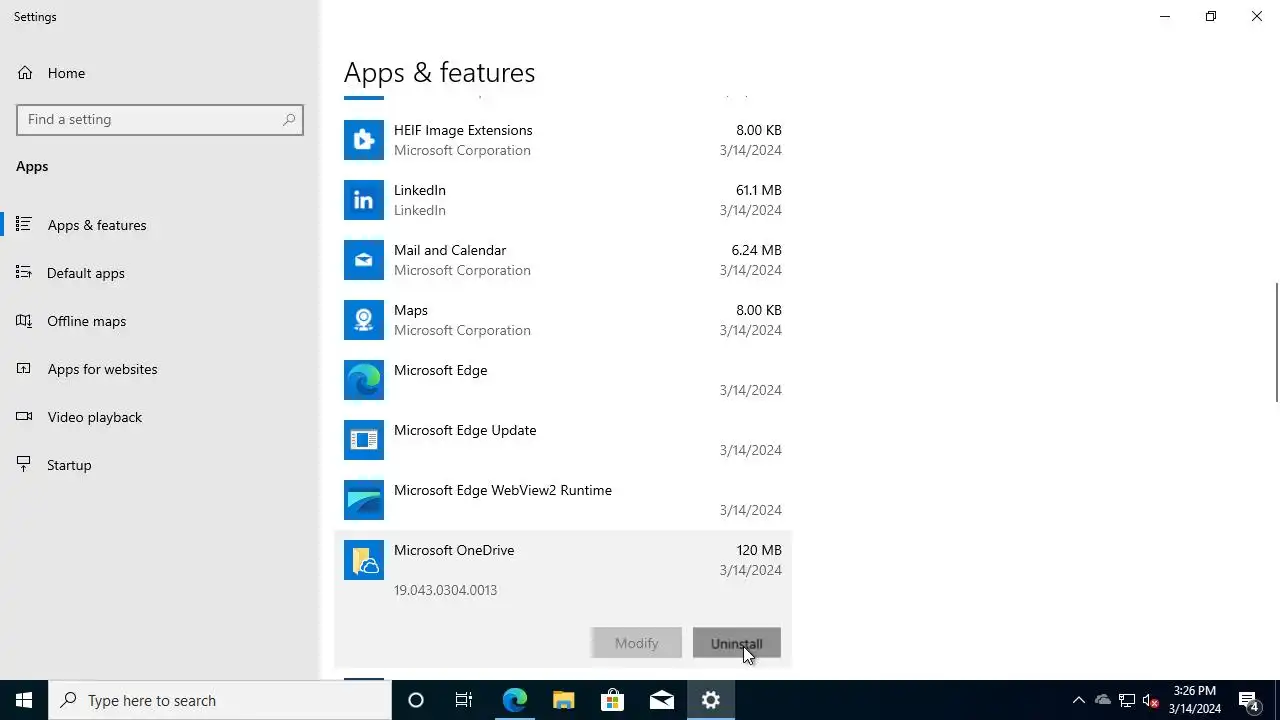Click the taskbar search box
Screen dimensions: 1280x720
[220, 700]
